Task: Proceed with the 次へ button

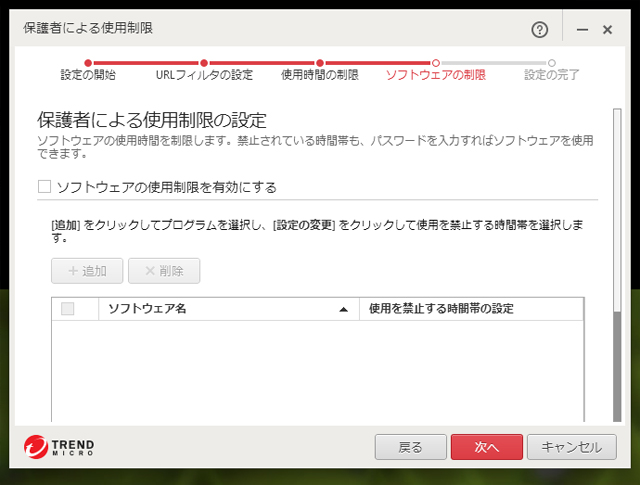Action: click(486, 447)
